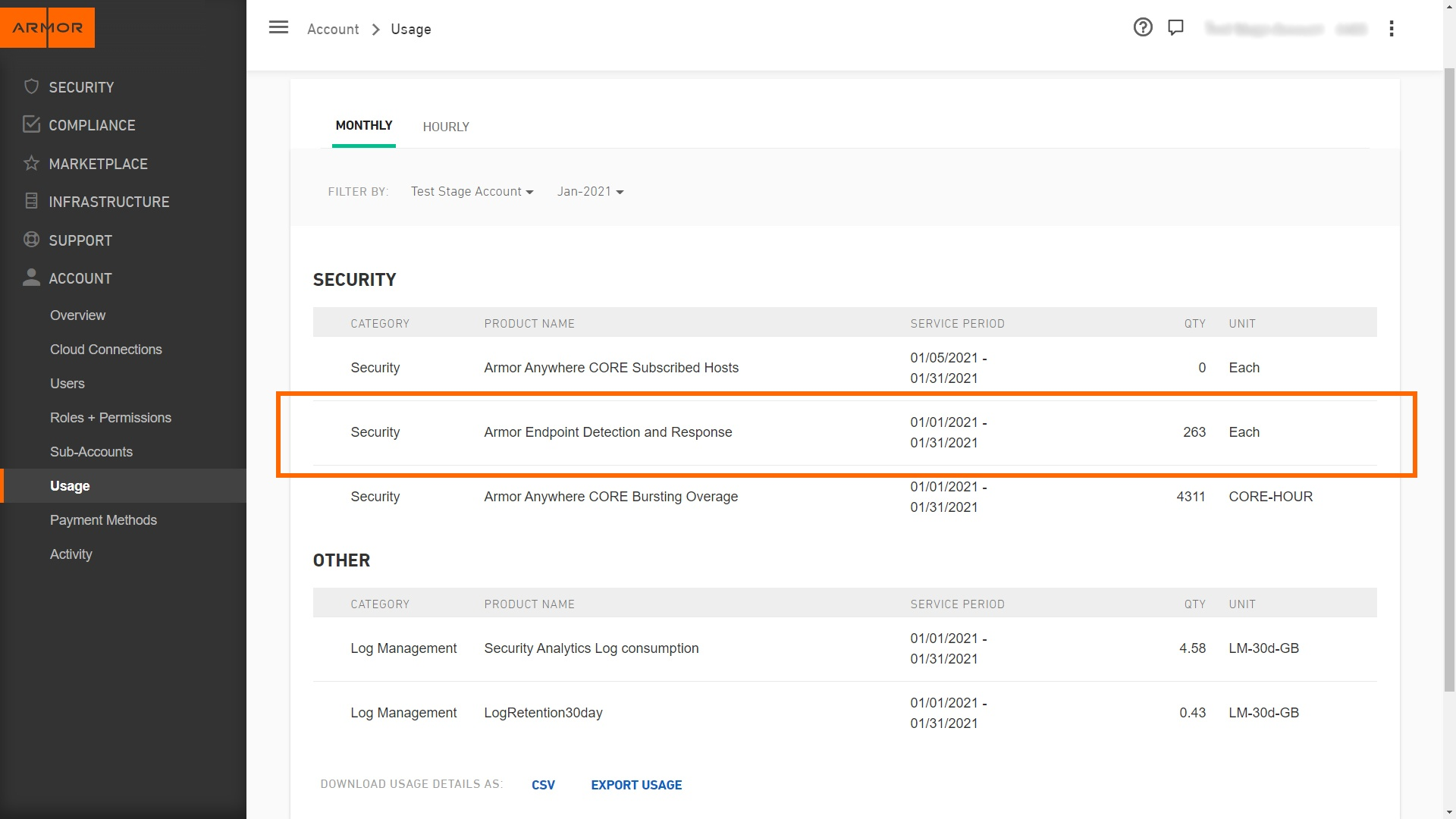The width and height of the screenshot is (1456, 819).
Task: Open the Jan-2021 month dropdown
Action: click(x=590, y=192)
